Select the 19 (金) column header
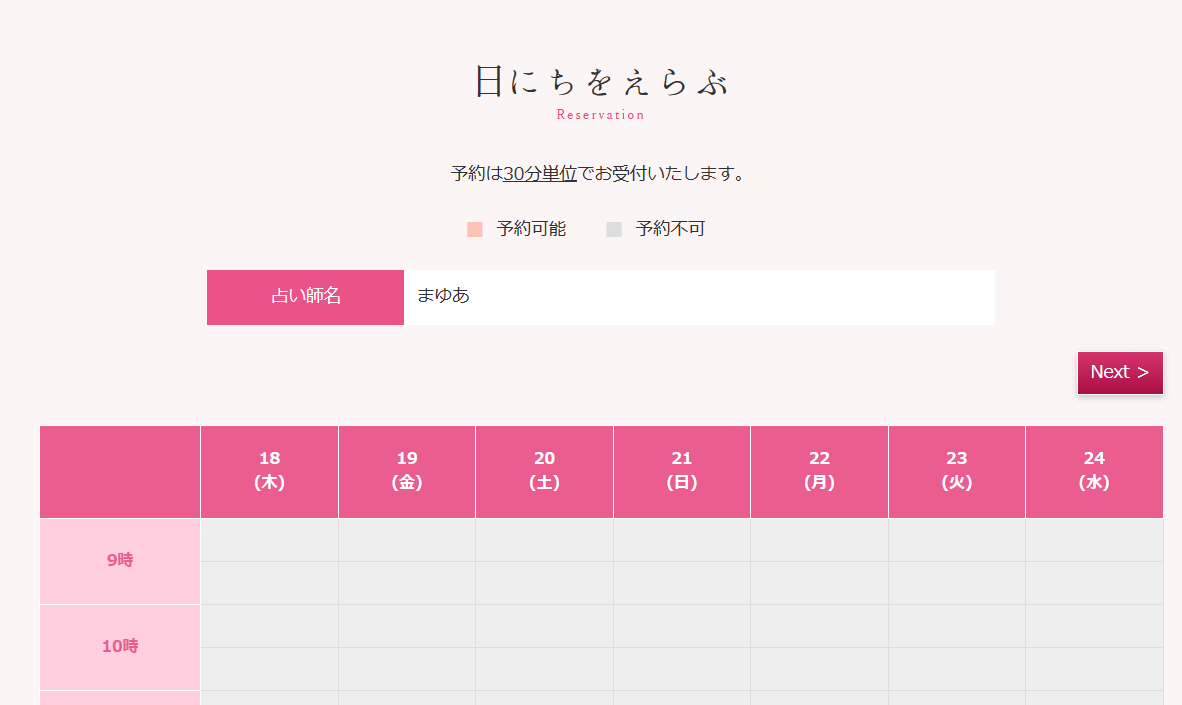 click(407, 471)
